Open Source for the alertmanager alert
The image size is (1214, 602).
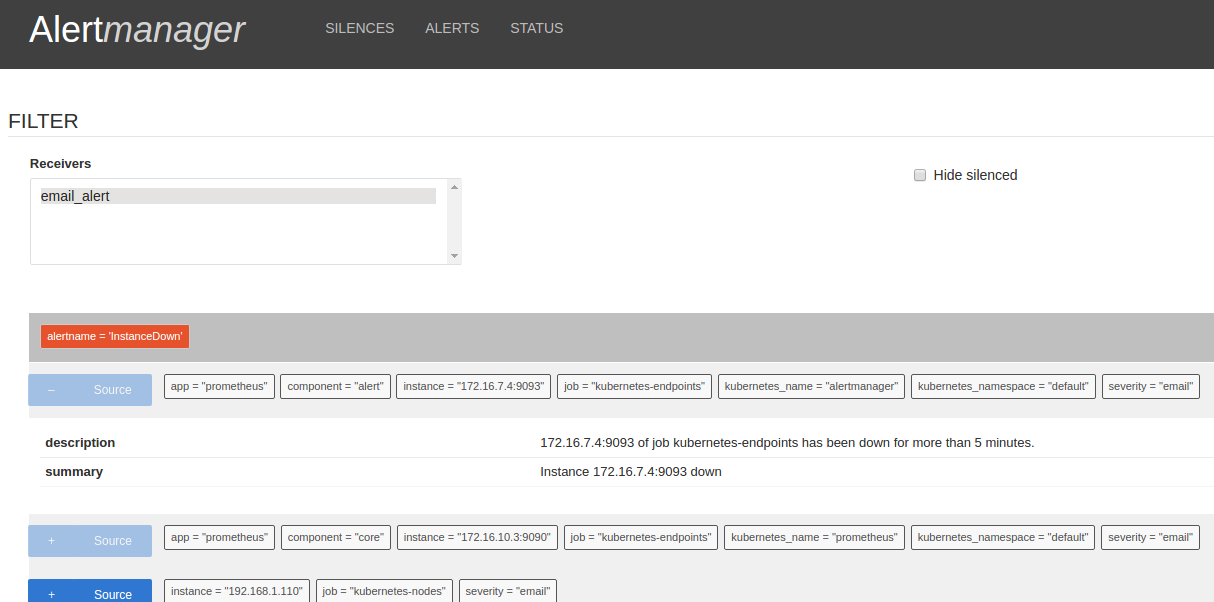click(112, 390)
